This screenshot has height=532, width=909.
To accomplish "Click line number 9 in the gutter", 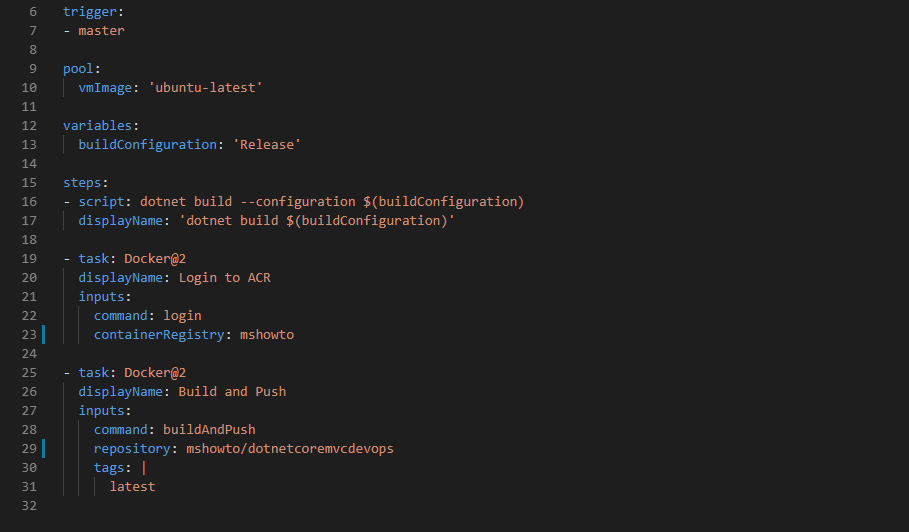I will click(x=32, y=68).
